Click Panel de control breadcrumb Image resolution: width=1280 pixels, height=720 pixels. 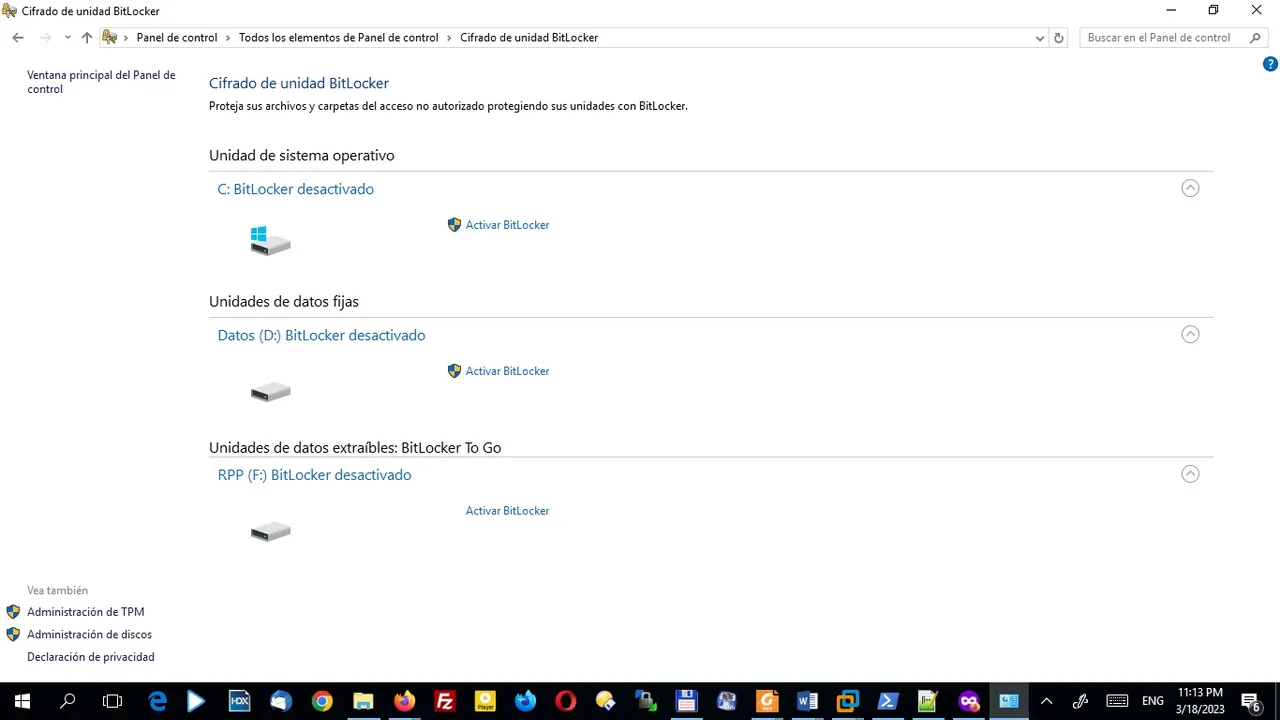coord(177,38)
